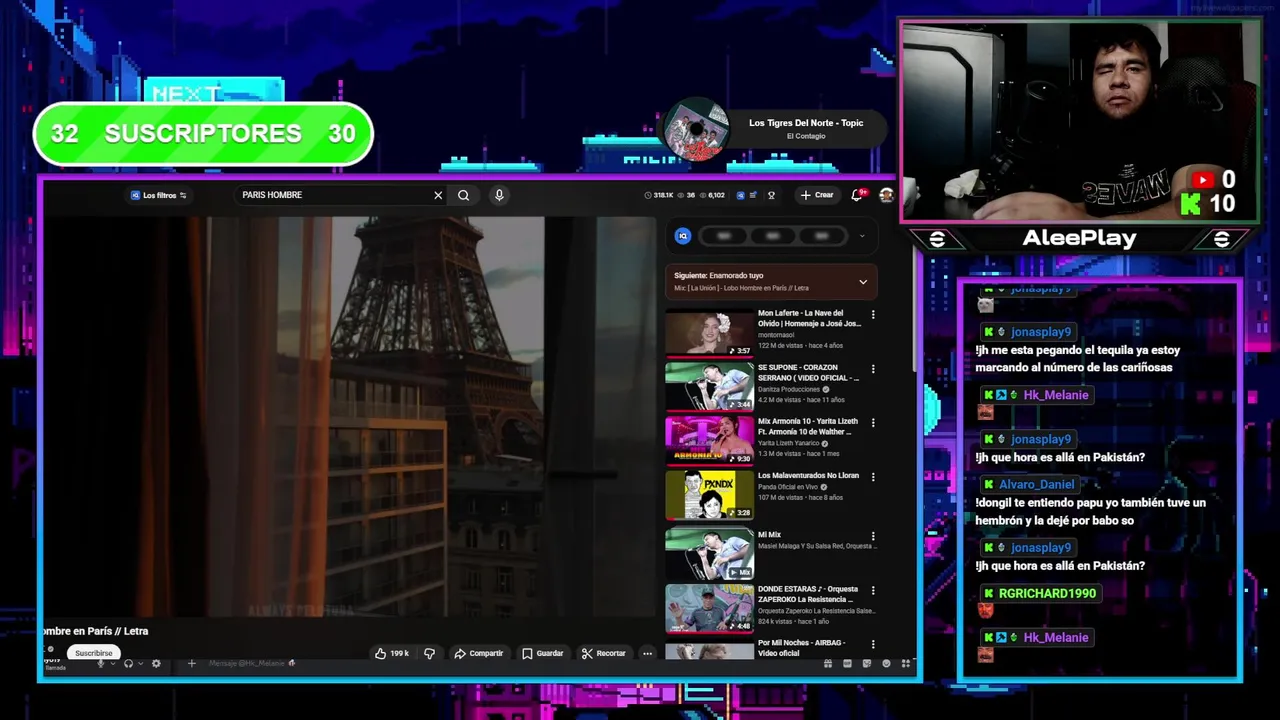Like the video with 199 k likes
Viewport: 1280px width, 720px height.
392,653
